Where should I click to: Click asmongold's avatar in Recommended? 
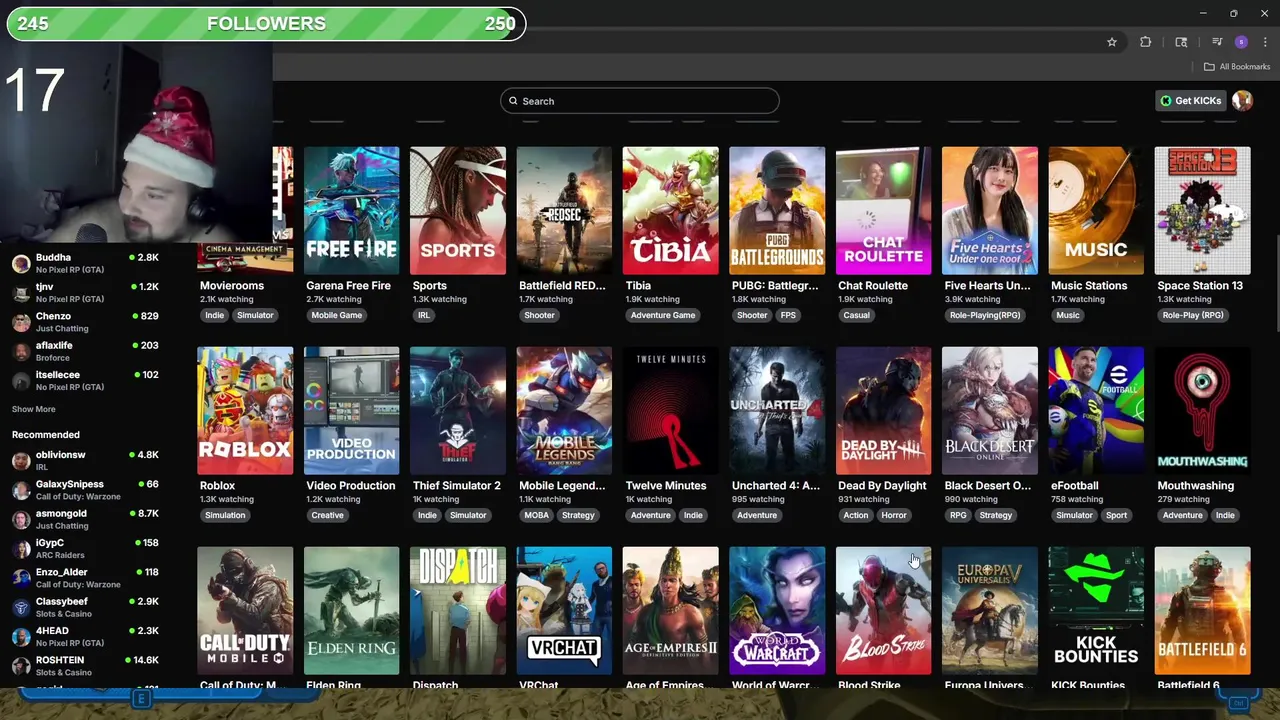[21, 520]
